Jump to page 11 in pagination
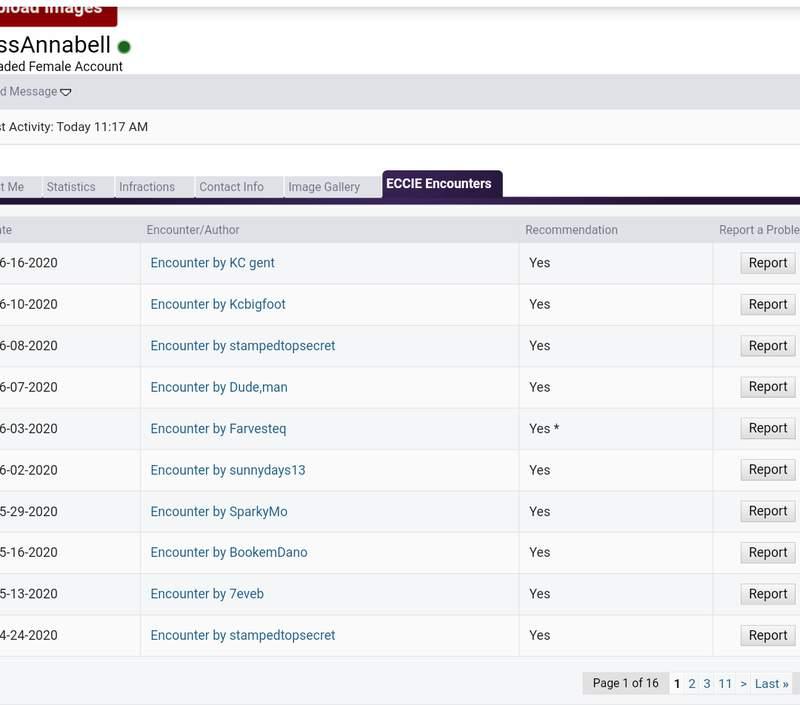The width and height of the screenshot is (800, 705). click(x=725, y=684)
